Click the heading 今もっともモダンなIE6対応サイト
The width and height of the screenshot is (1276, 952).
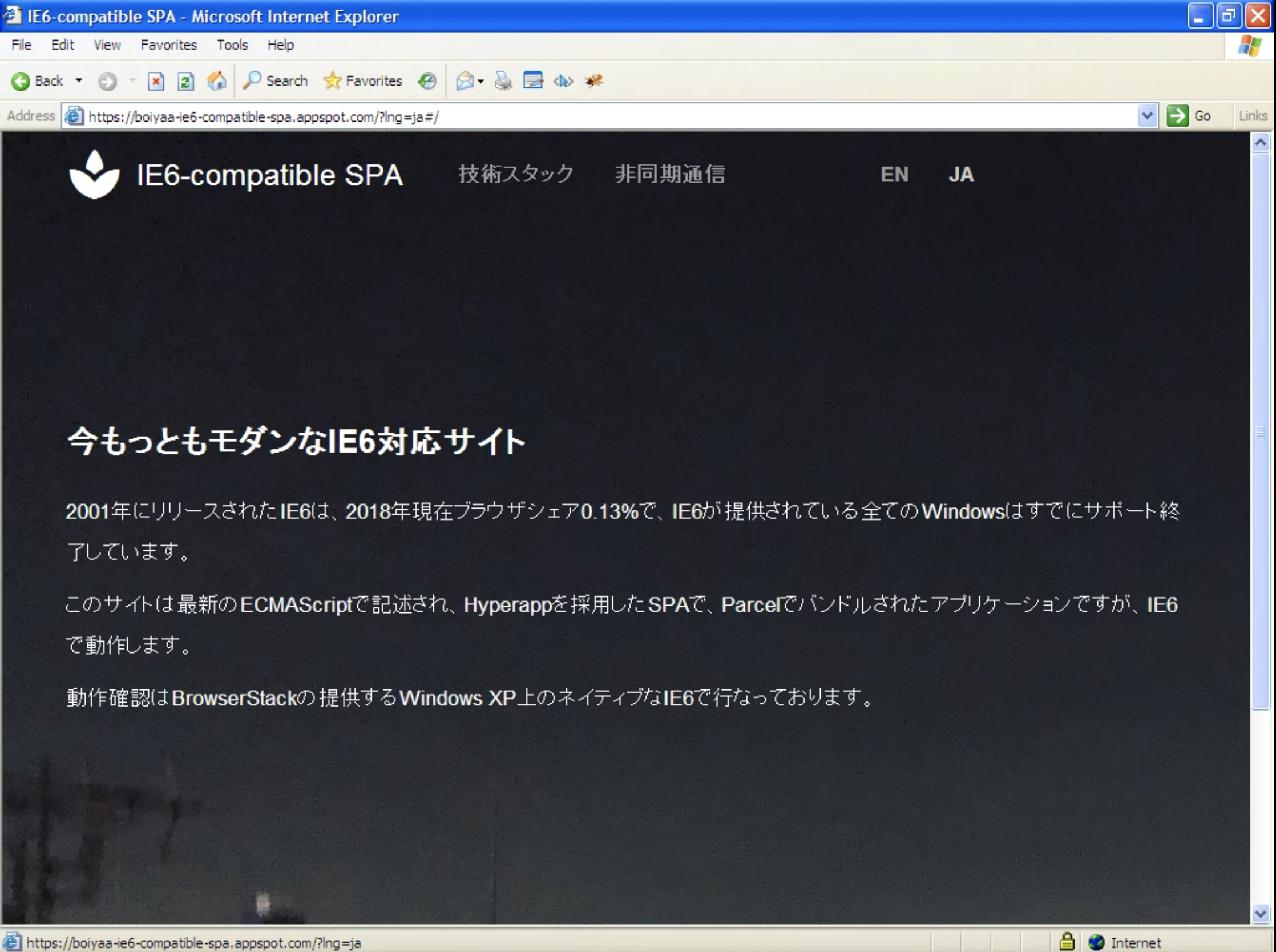click(x=296, y=442)
